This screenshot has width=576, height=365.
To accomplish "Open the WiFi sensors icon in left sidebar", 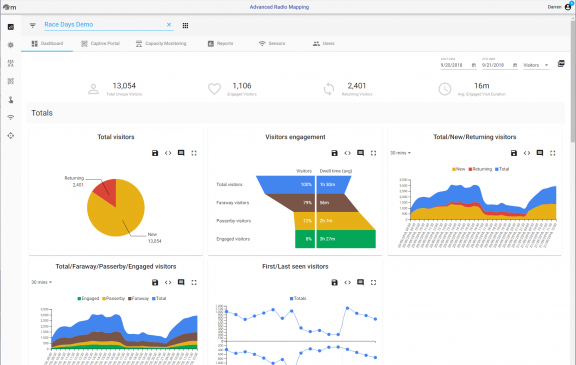I will pos(11,118).
